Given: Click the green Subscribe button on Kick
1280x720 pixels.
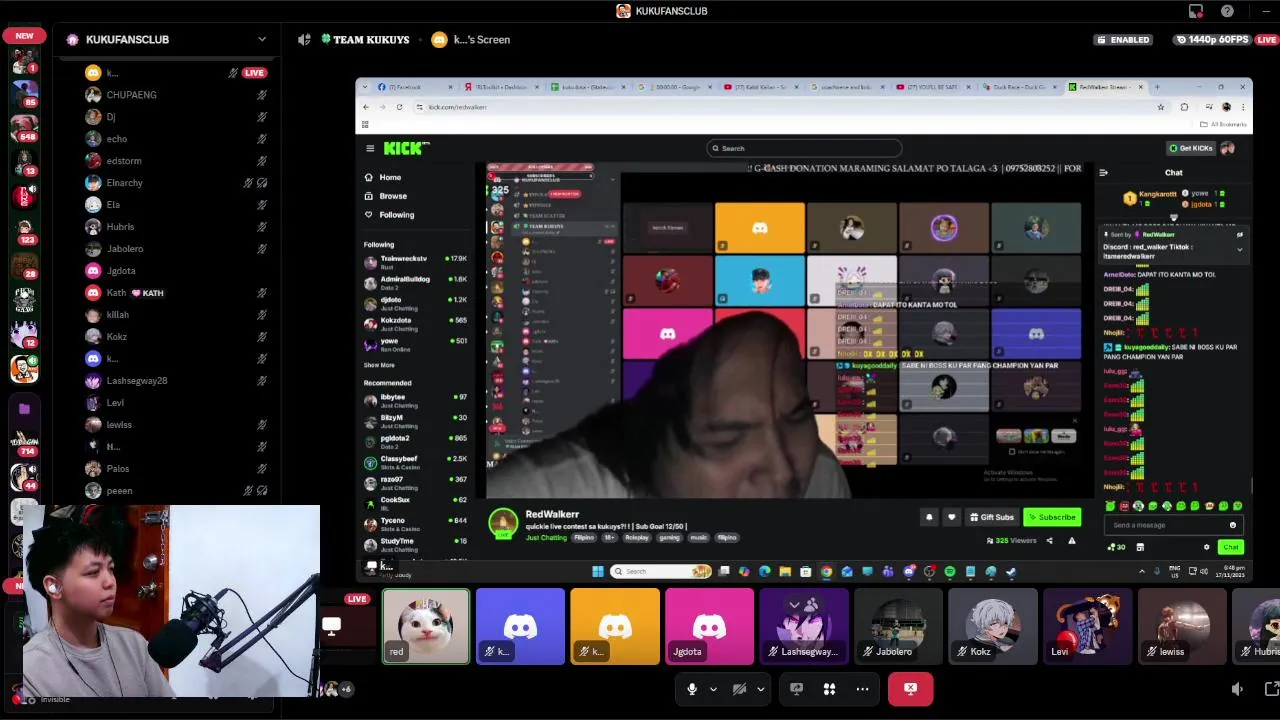Looking at the screenshot, I should tap(1052, 517).
